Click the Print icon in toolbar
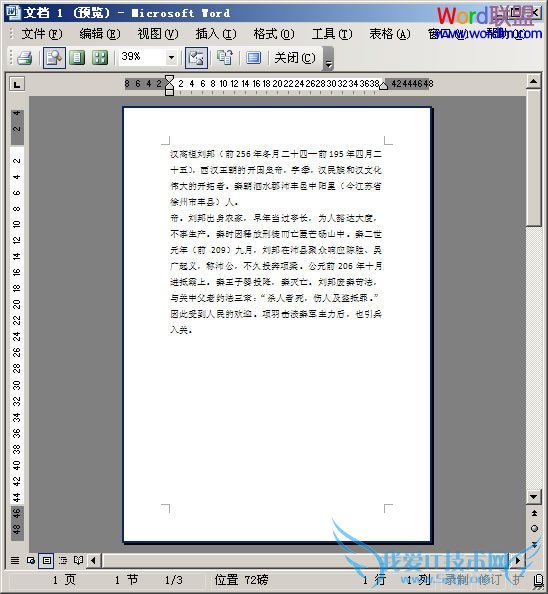The height and width of the screenshot is (594, 548). (x=25, y=58)
